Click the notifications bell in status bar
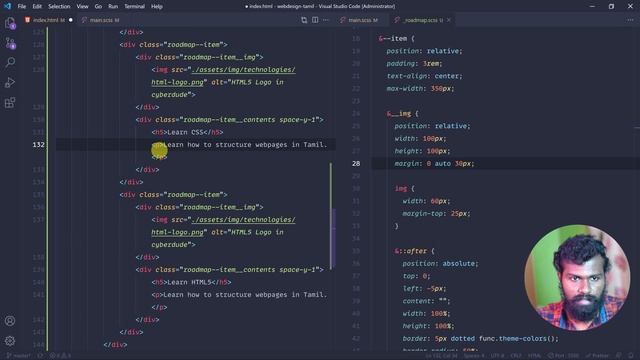The height and width of the screenshot is (360, 640). pyautogui.click(x=632, y=356)
